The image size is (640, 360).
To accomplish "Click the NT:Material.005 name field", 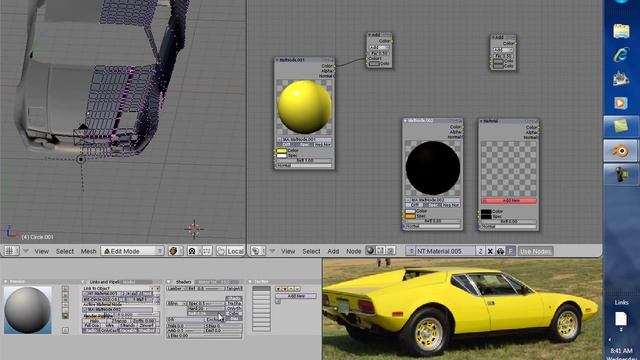I will 445,251.
